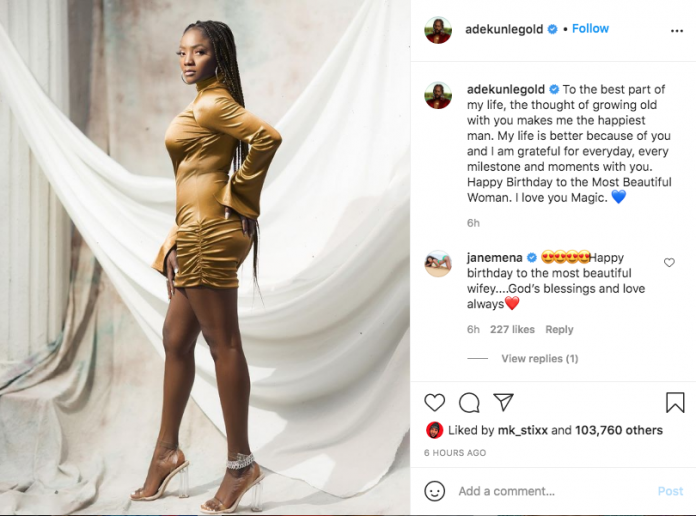Open mk_stixx profile from liked by
696x516 pixels.
tap(522, 430)
